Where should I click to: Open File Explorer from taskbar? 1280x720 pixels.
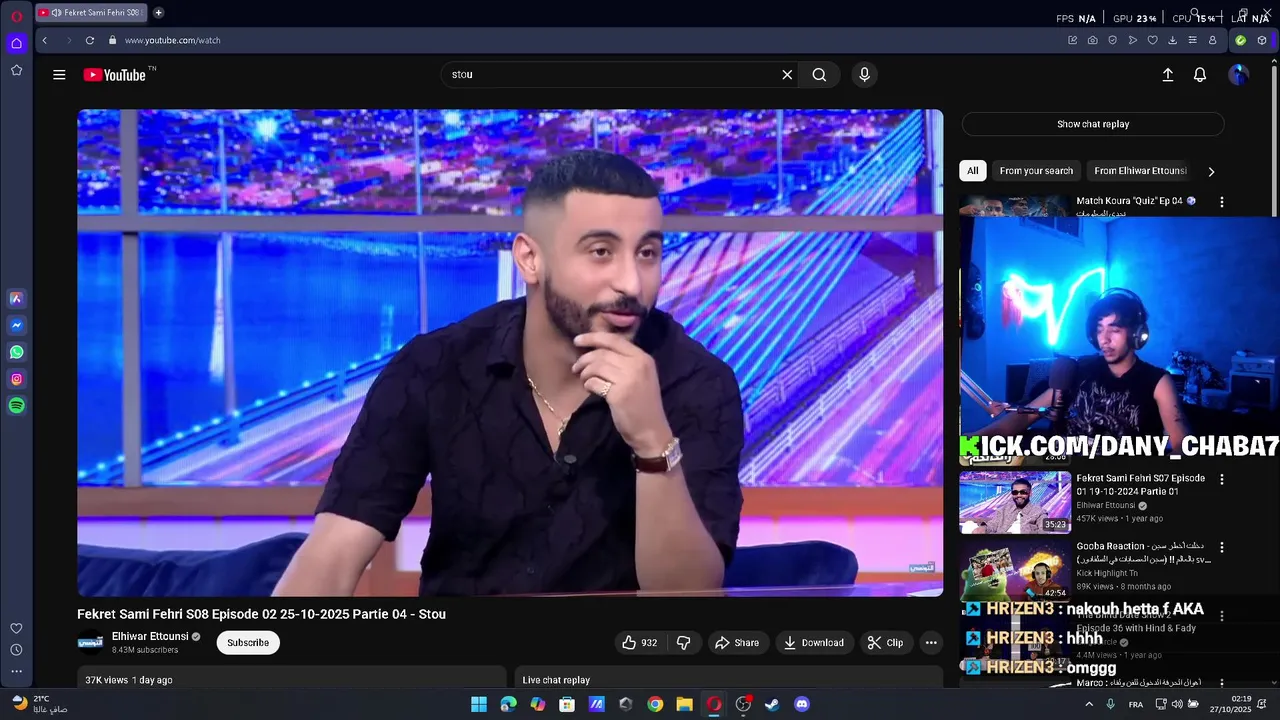pos(684,704)
